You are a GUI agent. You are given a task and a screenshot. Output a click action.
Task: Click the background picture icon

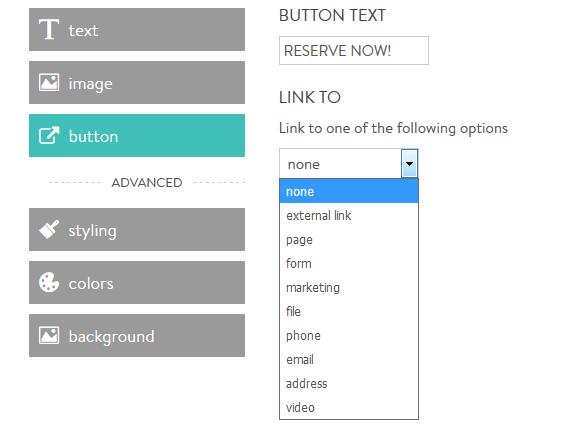pos(49,335)
